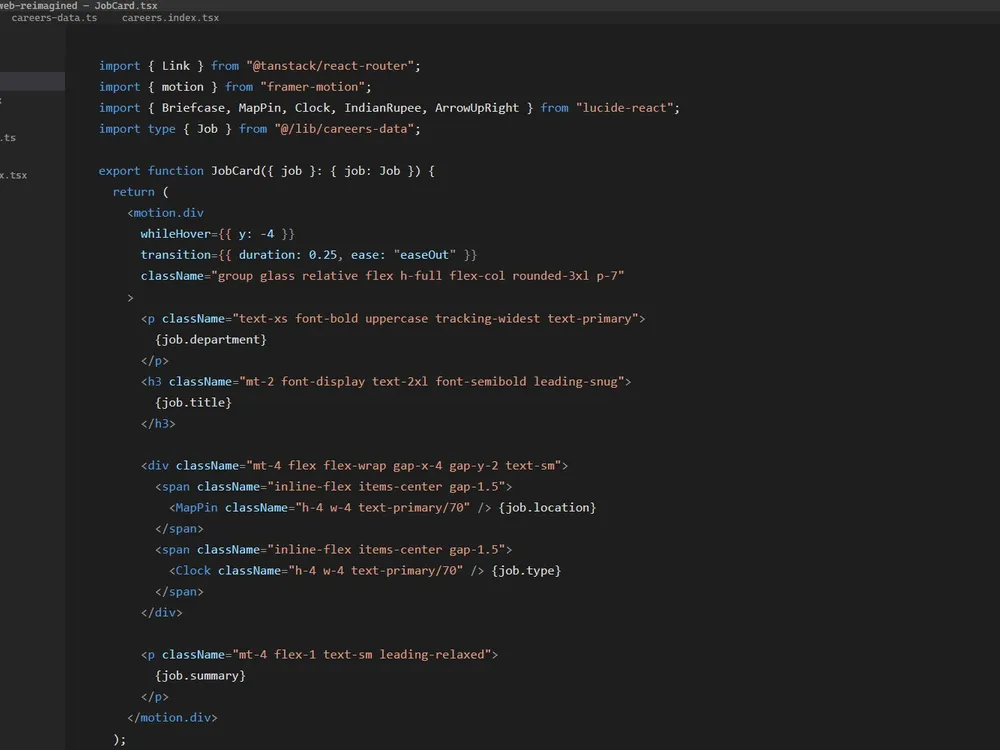This screenshot has height=750, width=1000.
Task: Click the "group glass relative flex" className string
Action: pos(418,276)
